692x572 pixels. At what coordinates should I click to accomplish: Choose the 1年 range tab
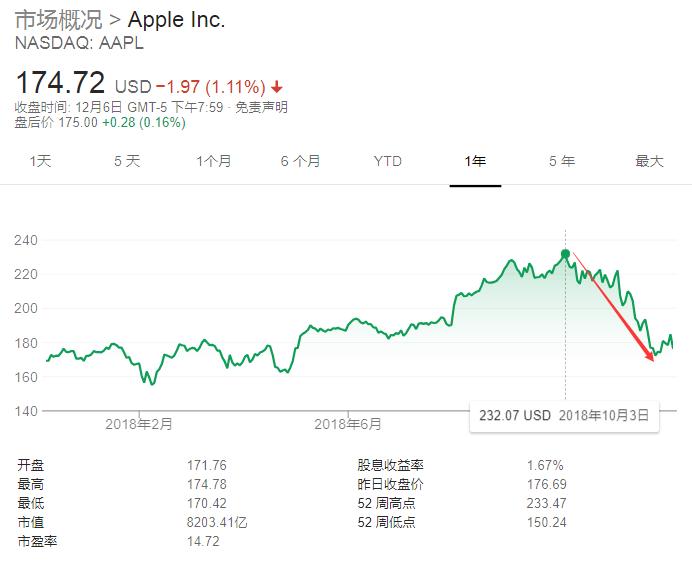coord(475,161)
